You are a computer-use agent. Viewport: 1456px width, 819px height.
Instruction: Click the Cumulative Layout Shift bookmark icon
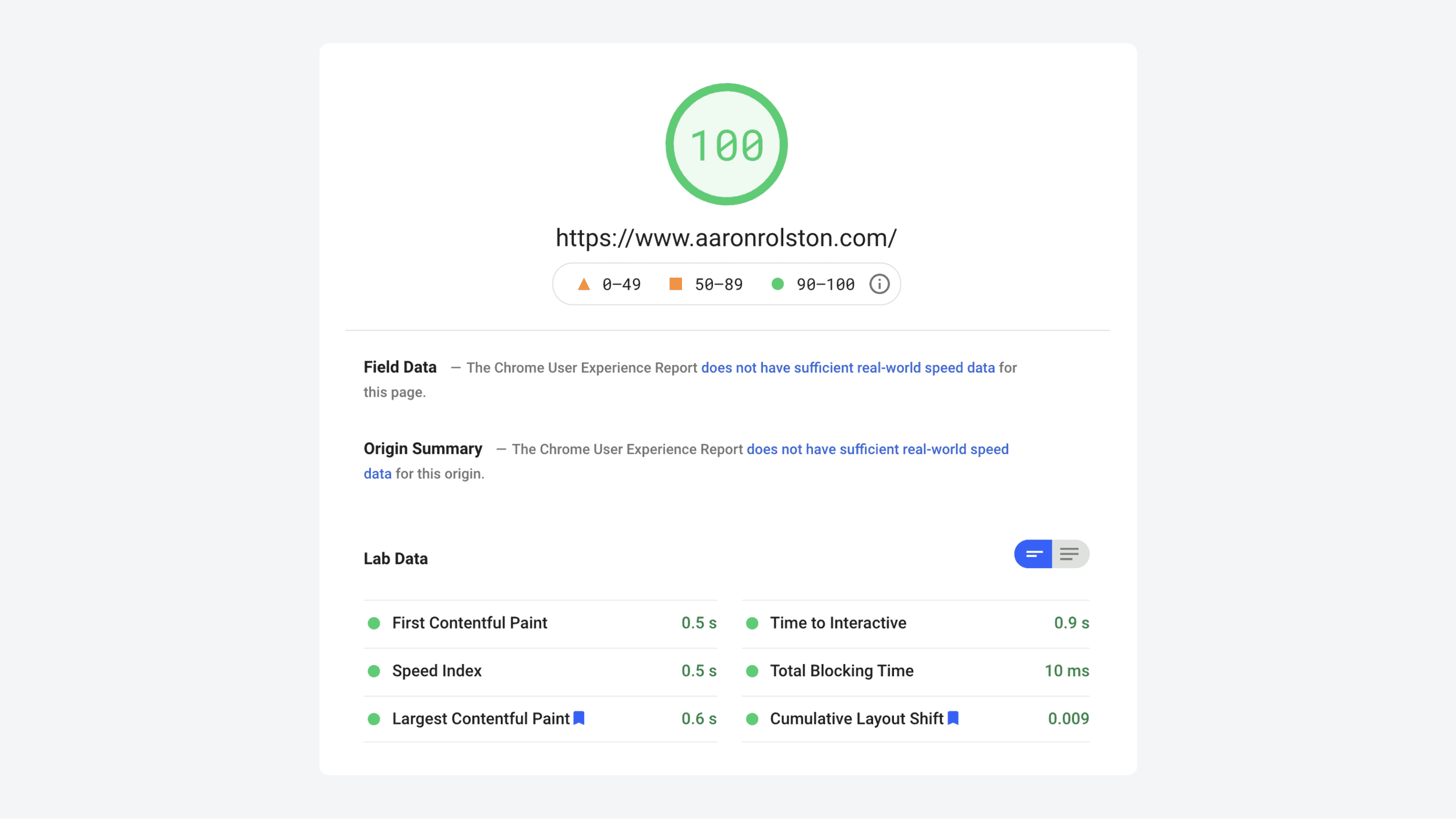pos(953,718)
